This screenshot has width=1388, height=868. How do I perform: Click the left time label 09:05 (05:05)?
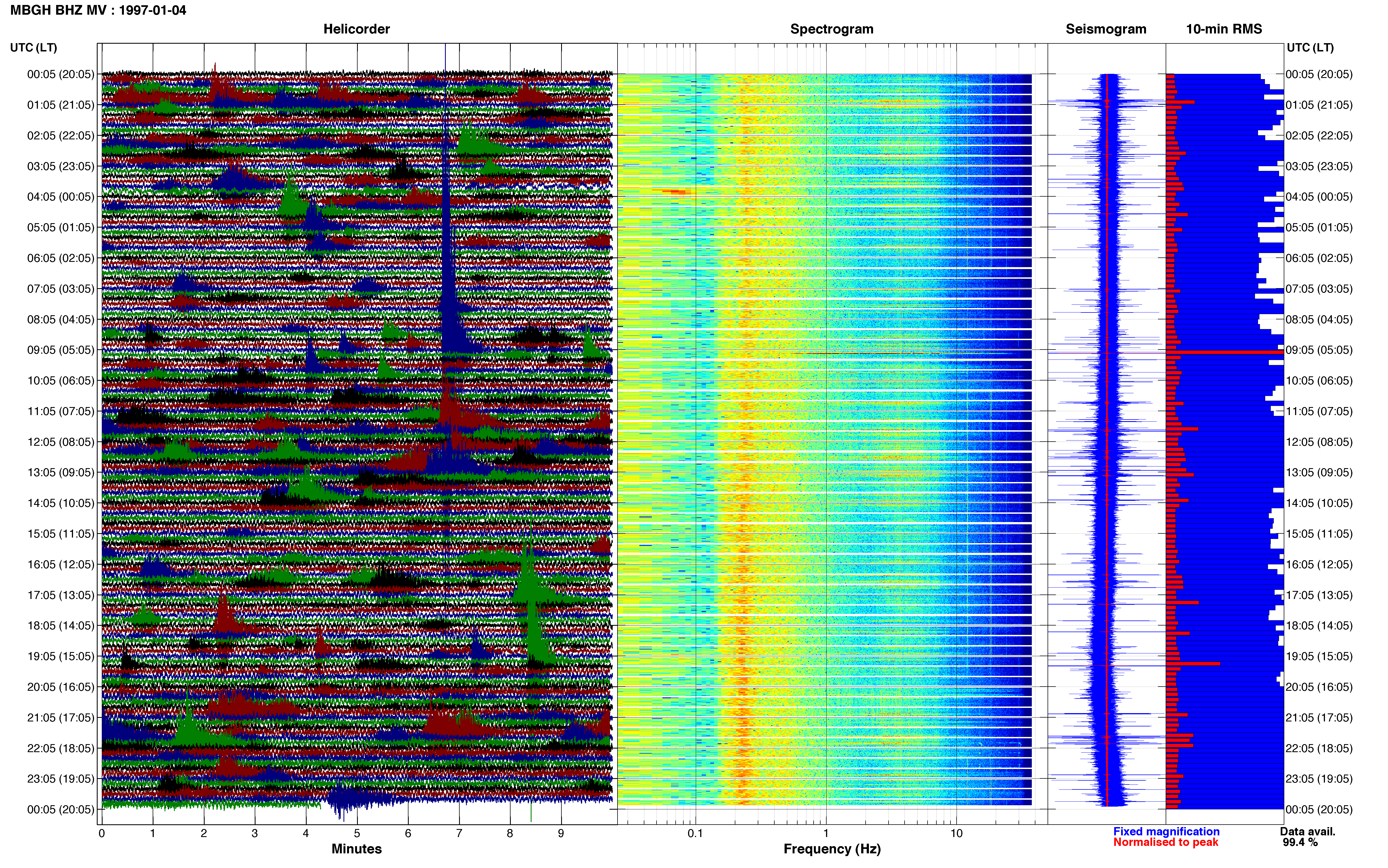point(60,350)
